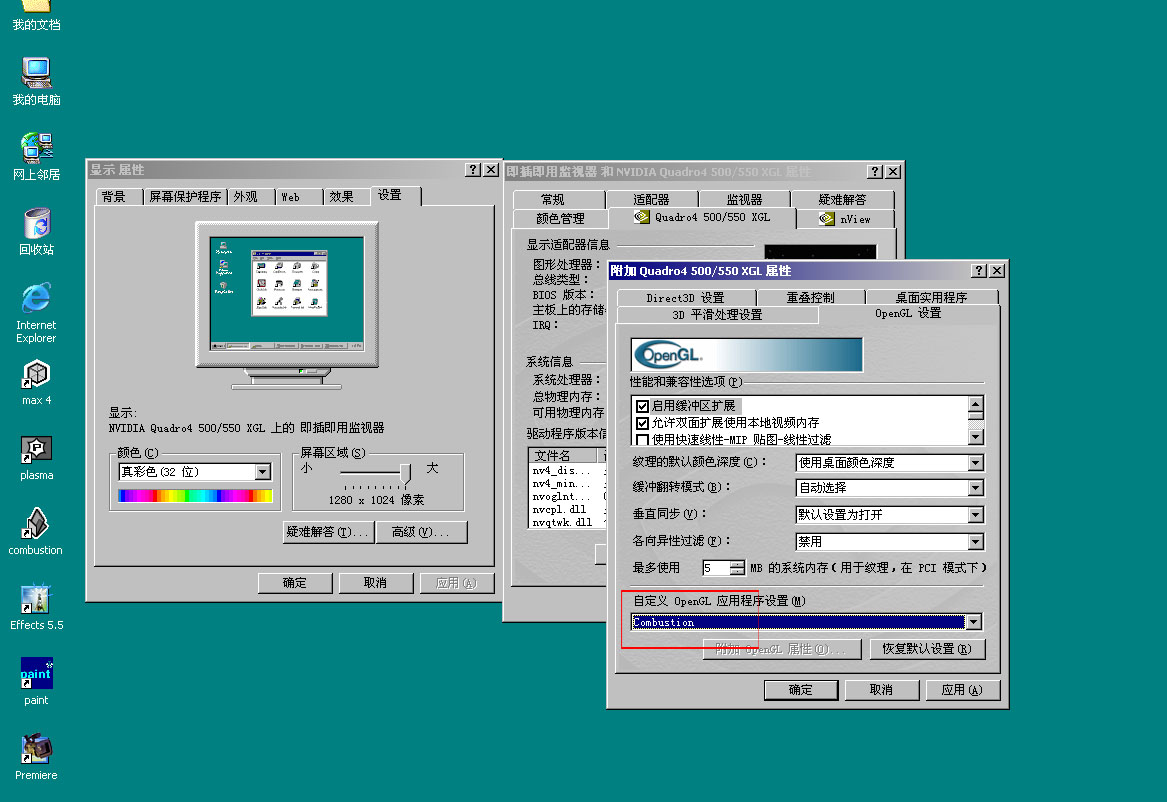The image size is (1167, 802).
Task: Open the 适配器 tab
Action: coord(652,199)
